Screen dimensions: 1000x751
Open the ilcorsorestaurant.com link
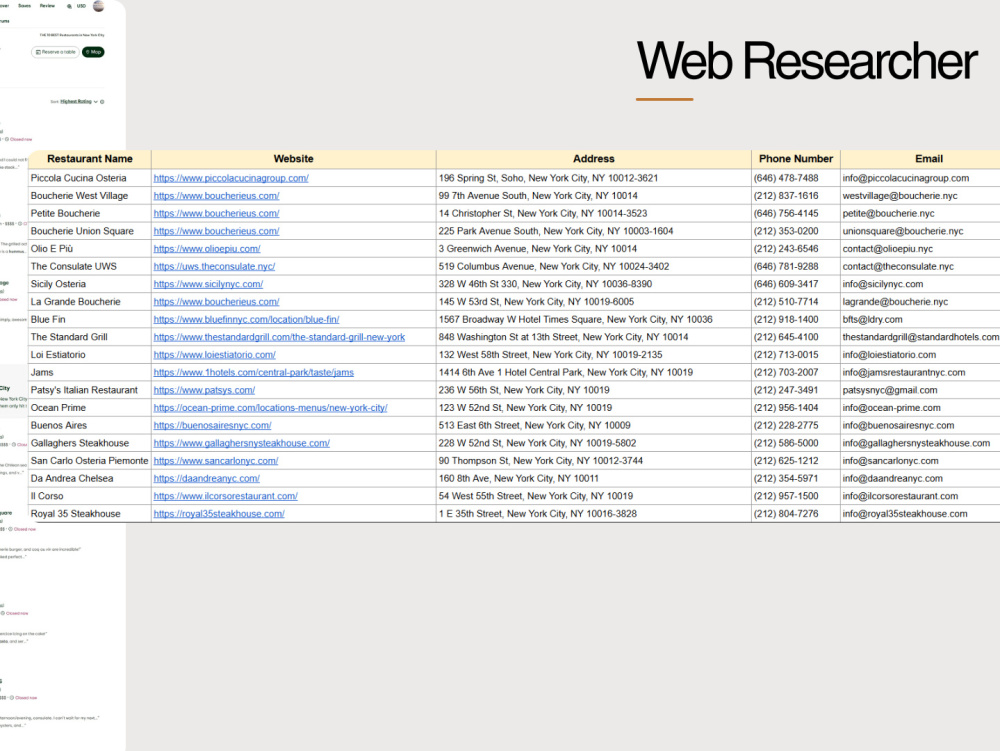click(x=225, y=496)
